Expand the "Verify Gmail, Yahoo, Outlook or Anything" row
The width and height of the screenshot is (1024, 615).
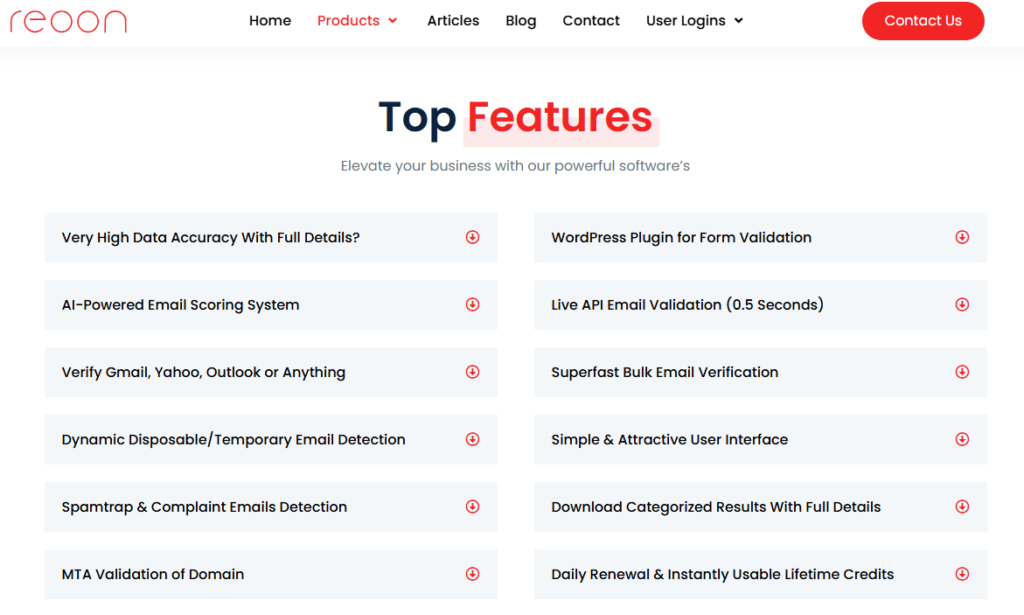point(472,371)
